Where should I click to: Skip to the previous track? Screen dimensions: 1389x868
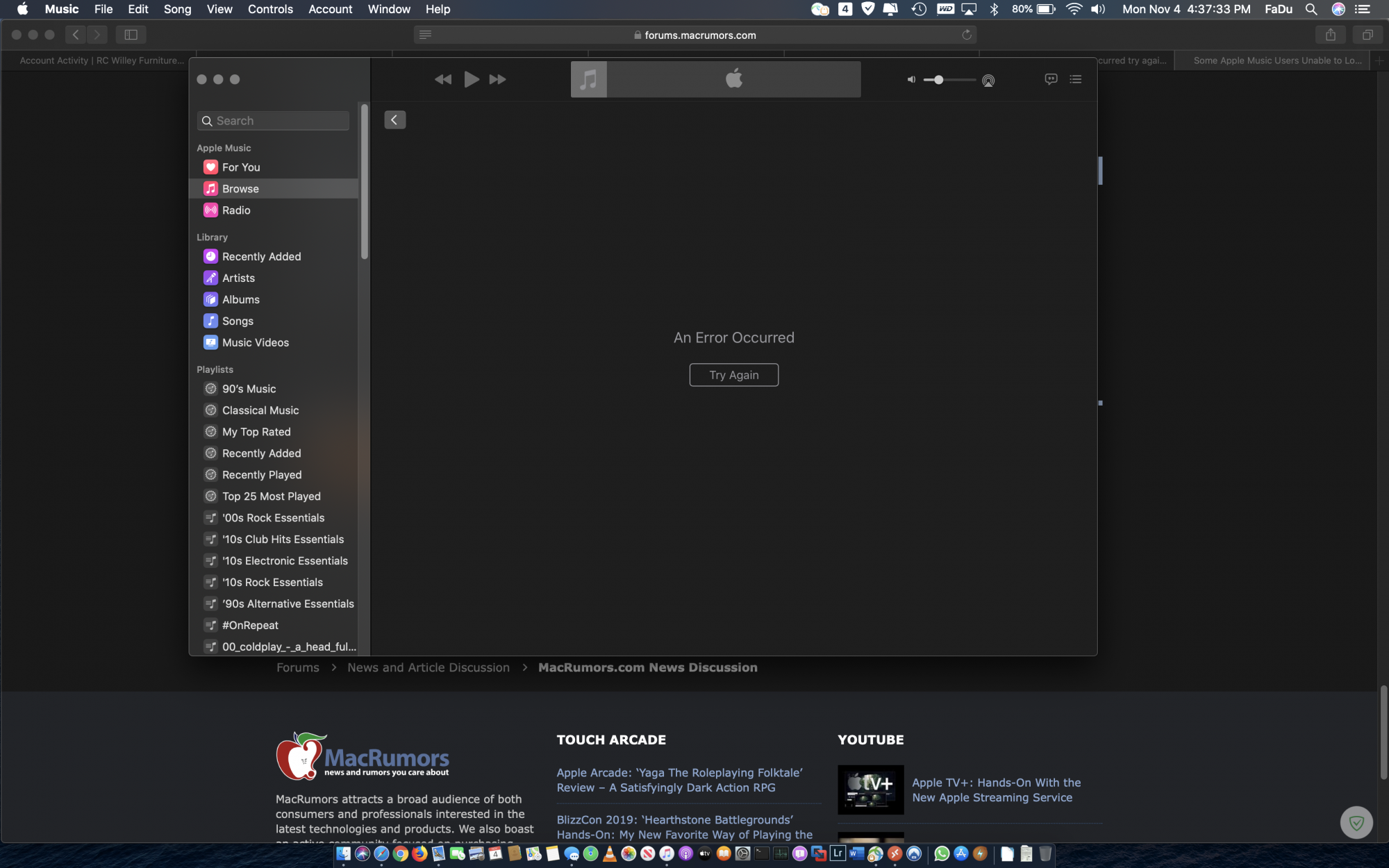[x=443, y=80]
